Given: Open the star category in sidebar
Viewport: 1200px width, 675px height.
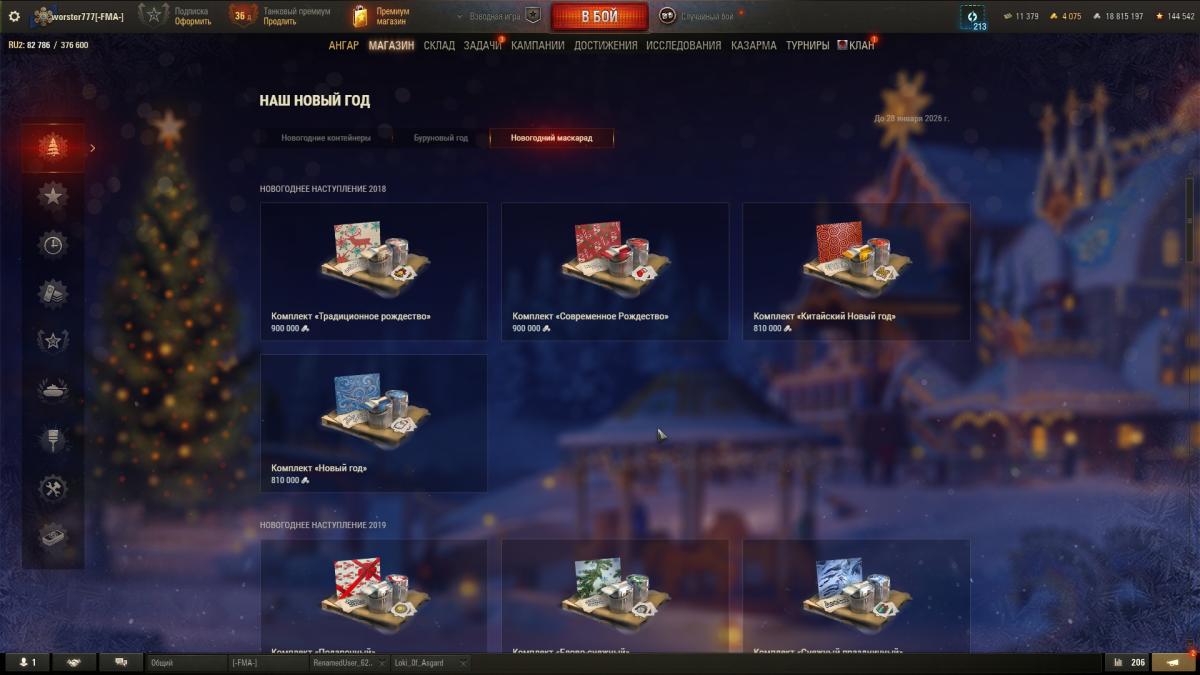Looking at the screenshot, I should [x=53, y=196].
